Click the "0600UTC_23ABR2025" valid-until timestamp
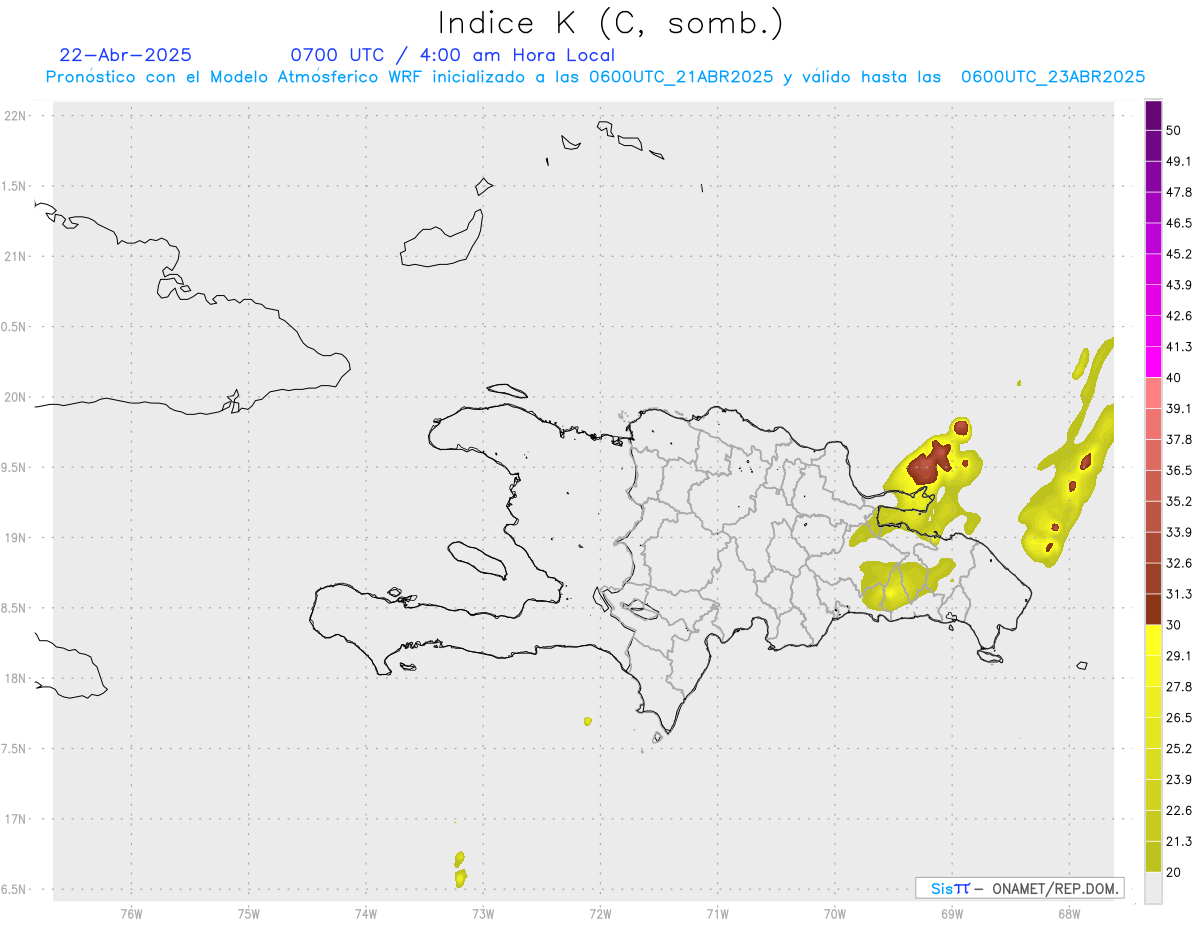The image size is (1200, 927). pyautogui.click(x=1053, y=77)
